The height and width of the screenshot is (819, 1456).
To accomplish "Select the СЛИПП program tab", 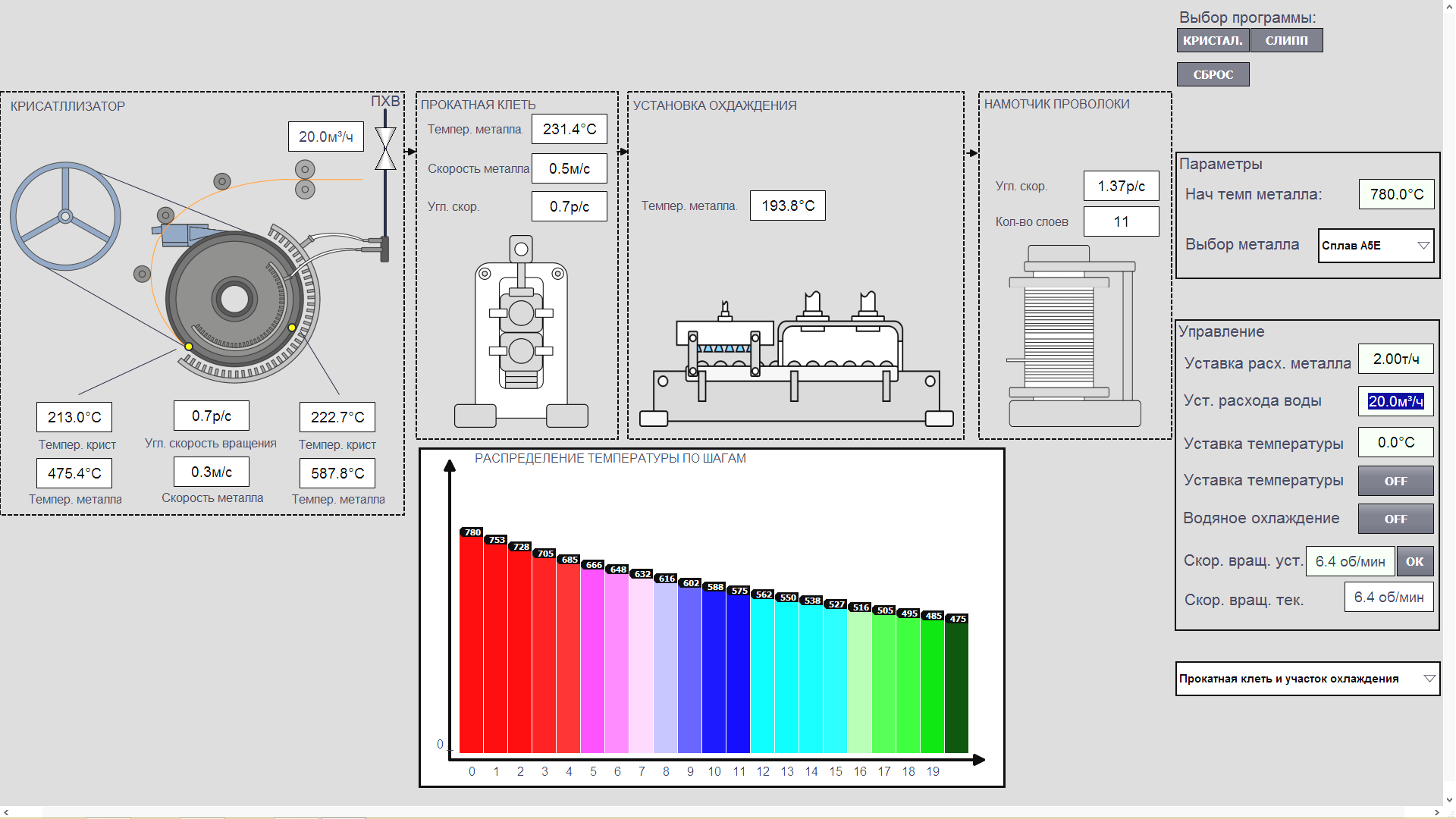I will 1286,41.
